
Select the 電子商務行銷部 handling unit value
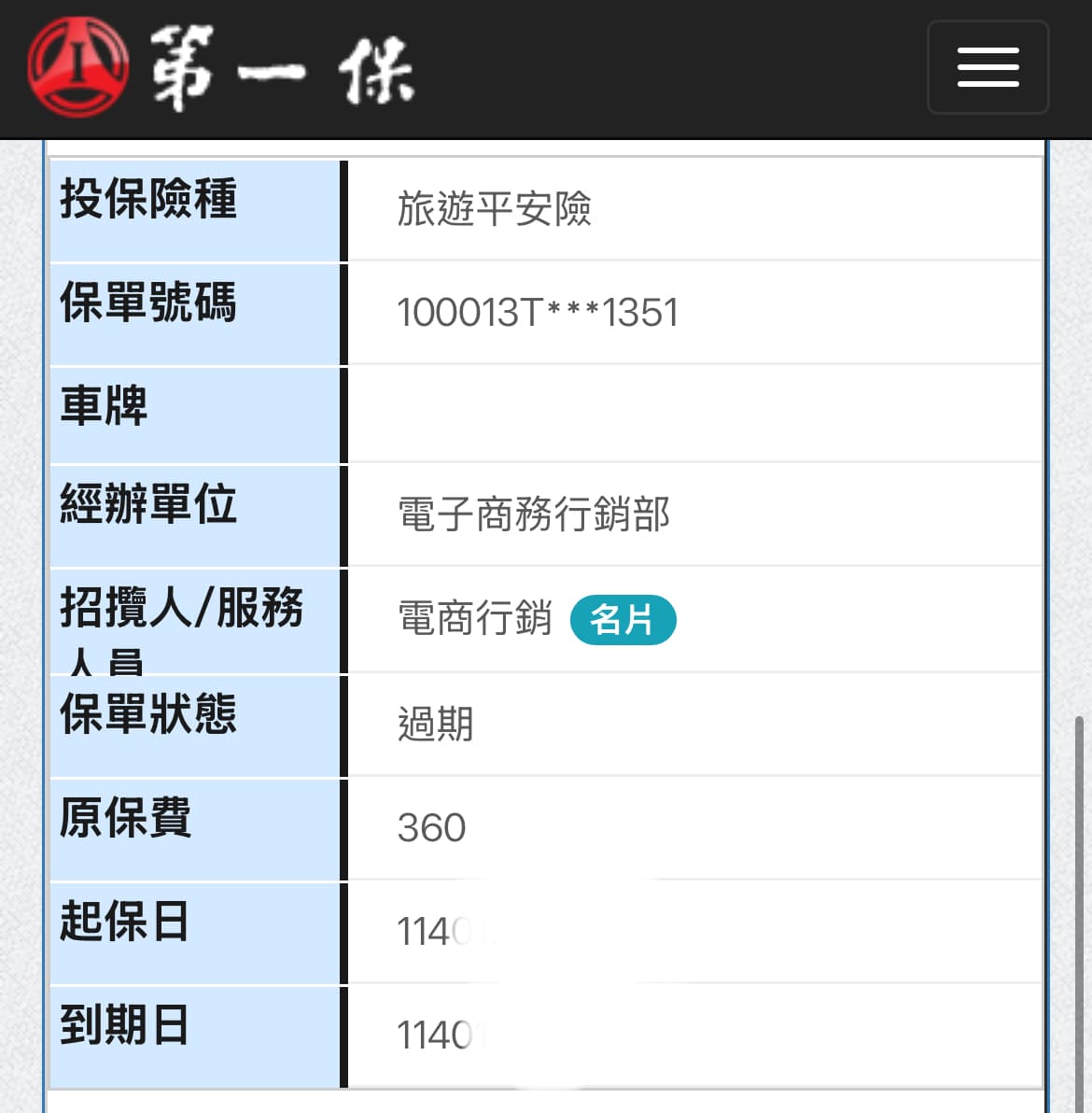coord(534,514)
